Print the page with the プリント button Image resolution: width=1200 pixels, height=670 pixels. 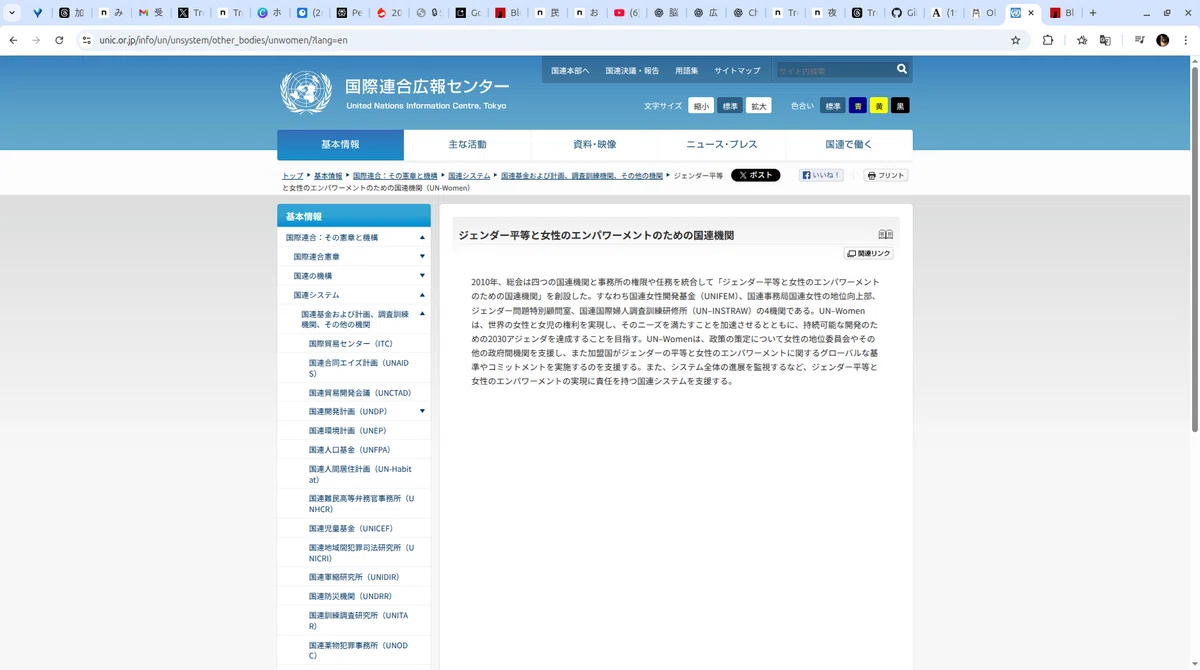(886, 175)
